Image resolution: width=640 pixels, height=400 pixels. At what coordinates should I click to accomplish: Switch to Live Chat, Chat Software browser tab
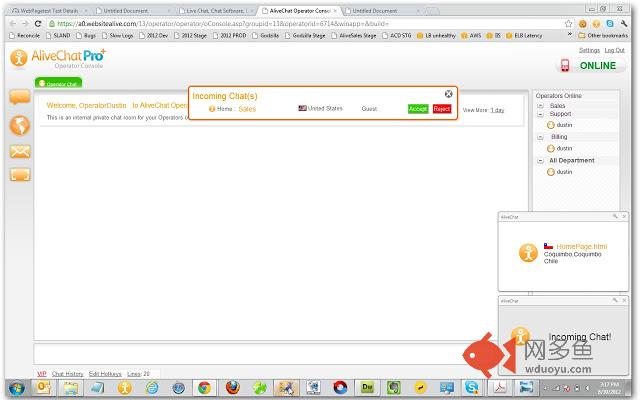[x=214, y=11]
